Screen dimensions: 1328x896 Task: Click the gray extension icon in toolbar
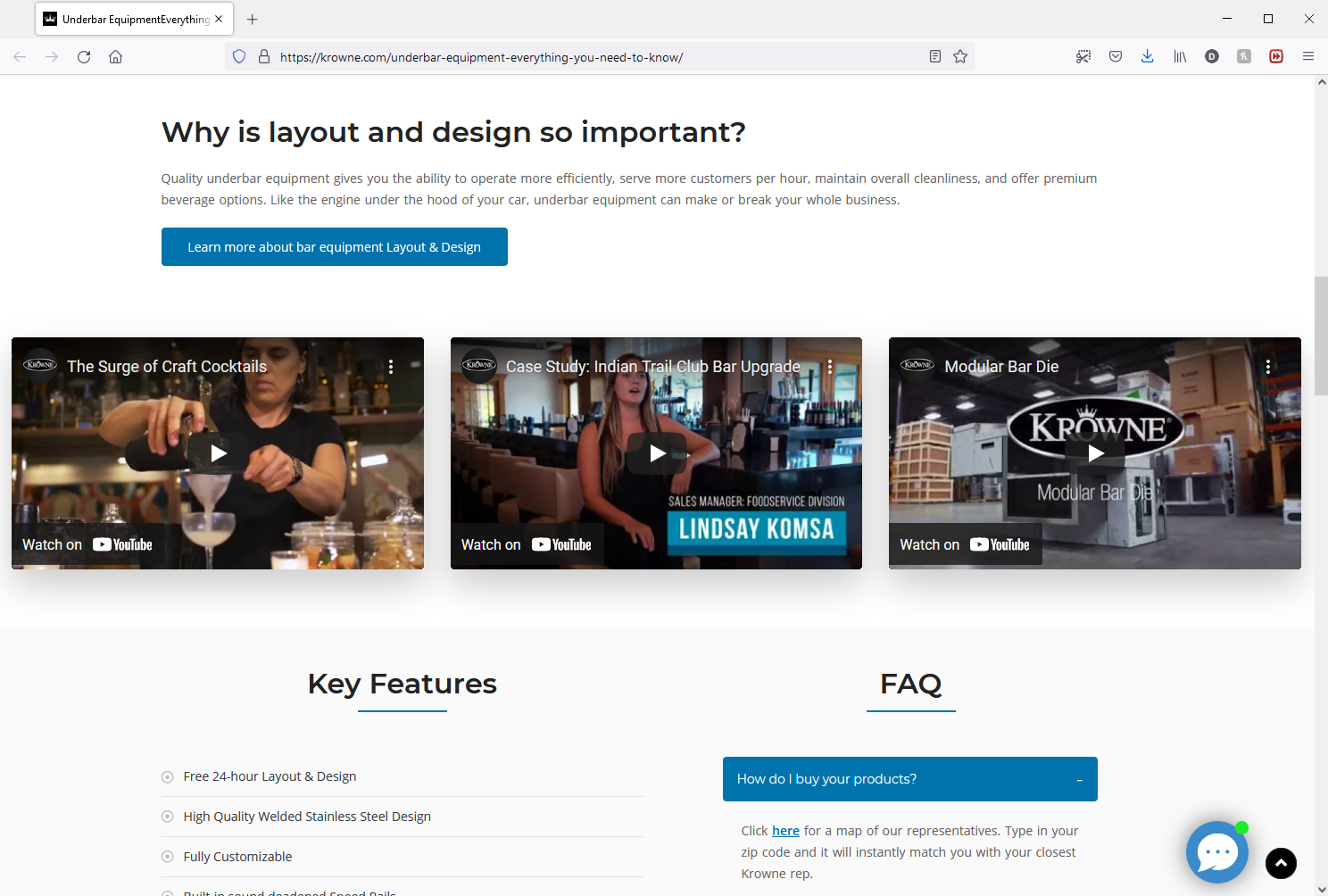tap(1244, 57)
